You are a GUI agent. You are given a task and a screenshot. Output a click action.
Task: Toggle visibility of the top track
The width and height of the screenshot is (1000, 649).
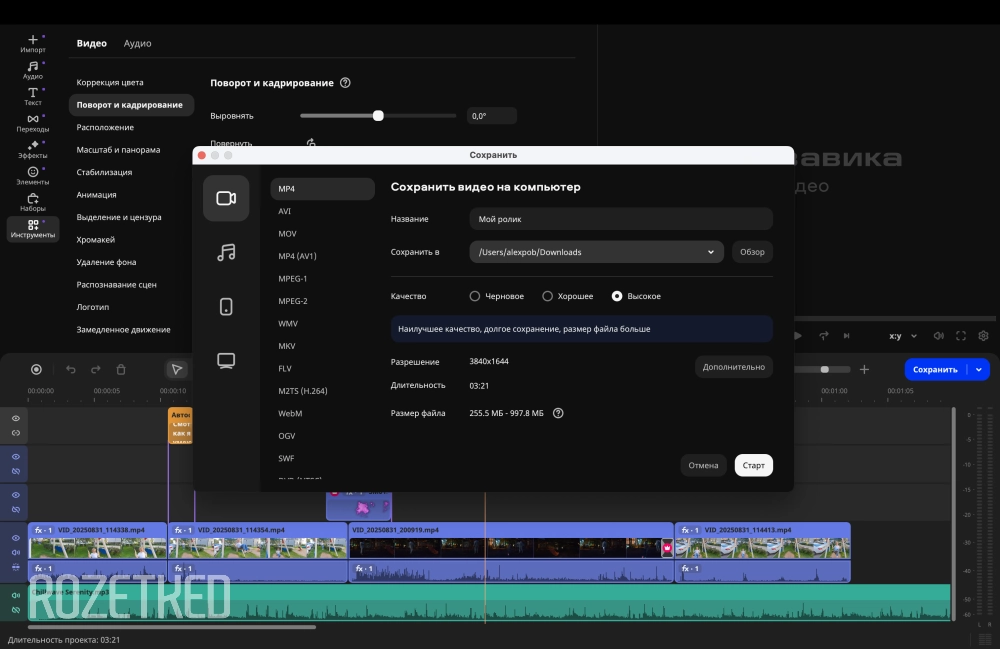click(x=15, y=418)
